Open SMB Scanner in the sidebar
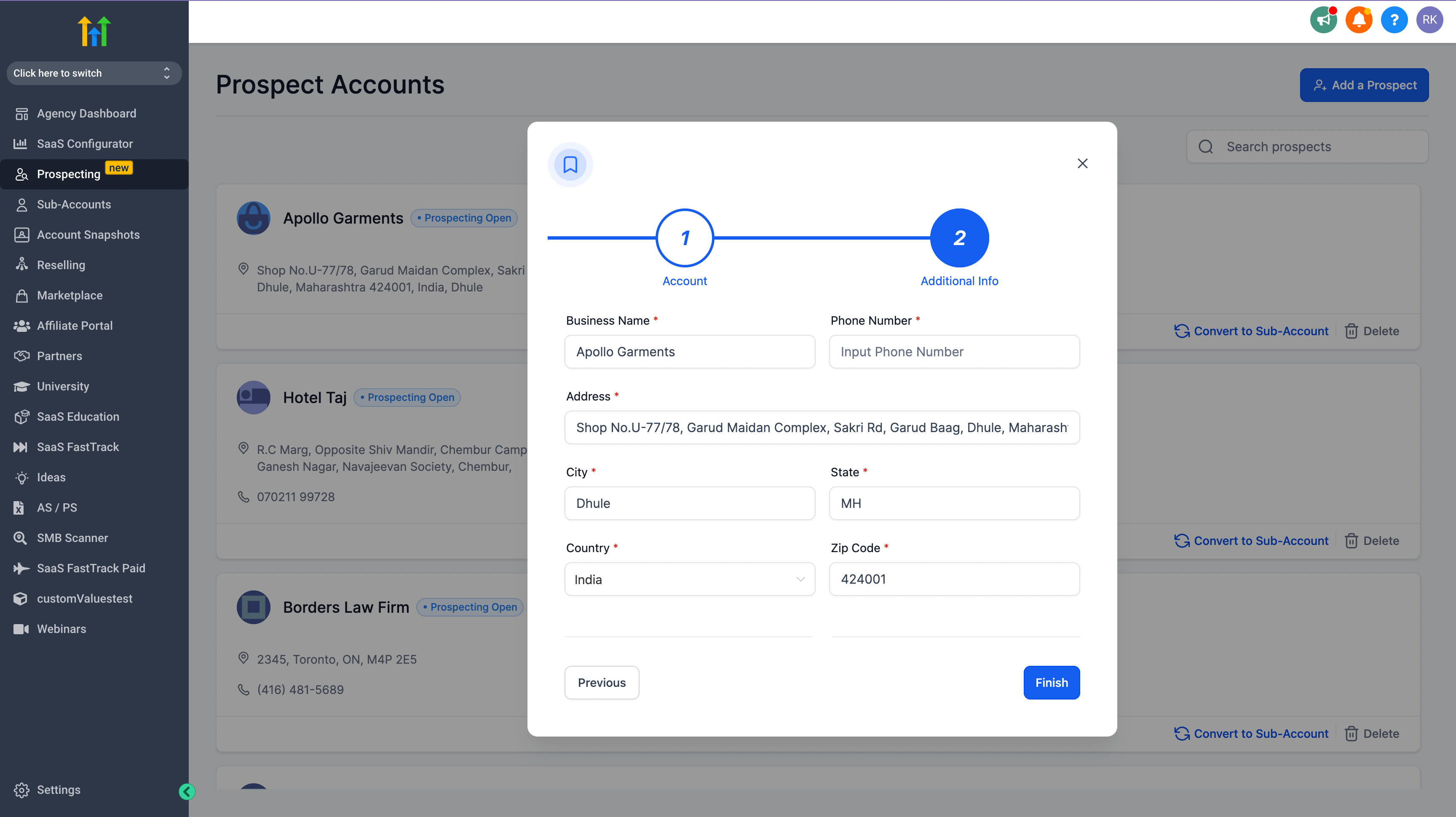This screenshot has width=1456, height=817. pos(72,538)
